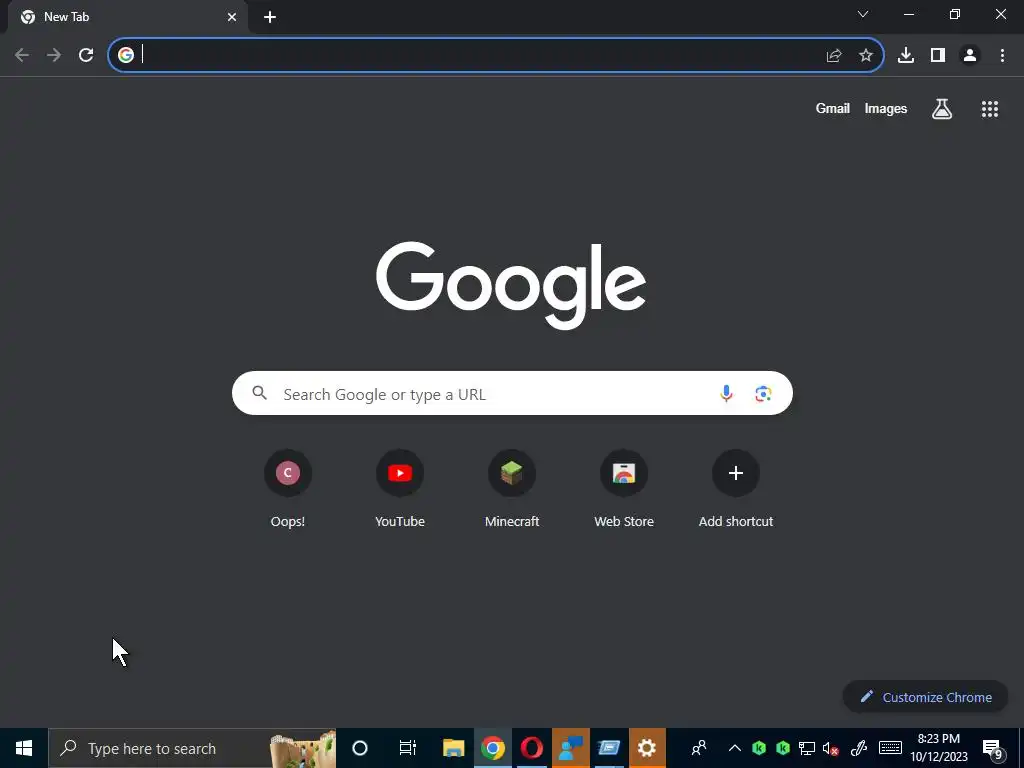Open the profile avatar icon
This screenshot has height=768, width=1024.
970,56
